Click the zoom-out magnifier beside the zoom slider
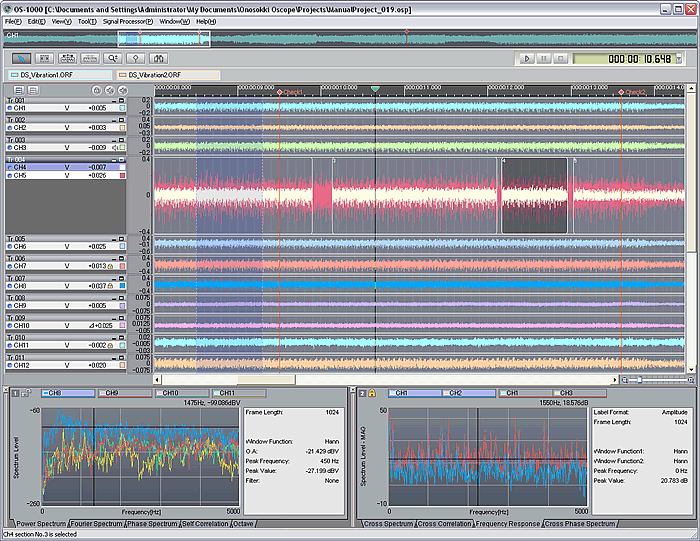The image size is (700, 541). tap(625, 380)
